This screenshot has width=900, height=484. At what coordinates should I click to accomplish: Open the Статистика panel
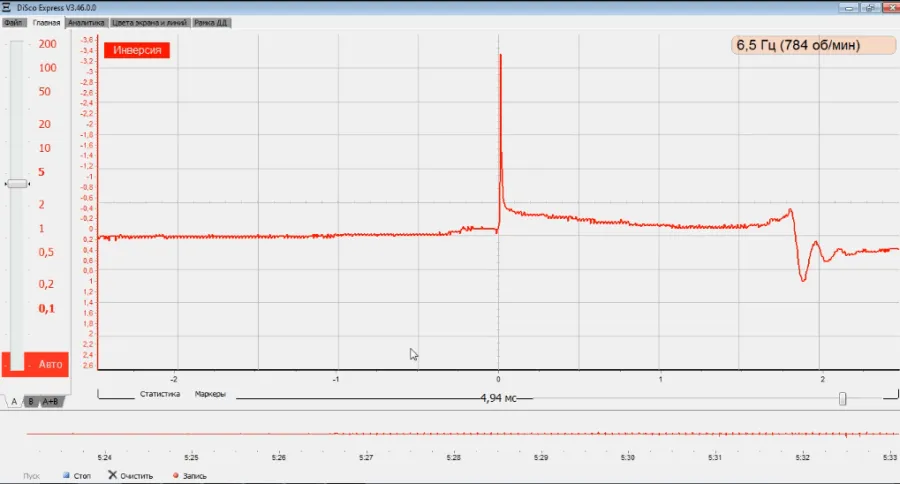[160, 394]
